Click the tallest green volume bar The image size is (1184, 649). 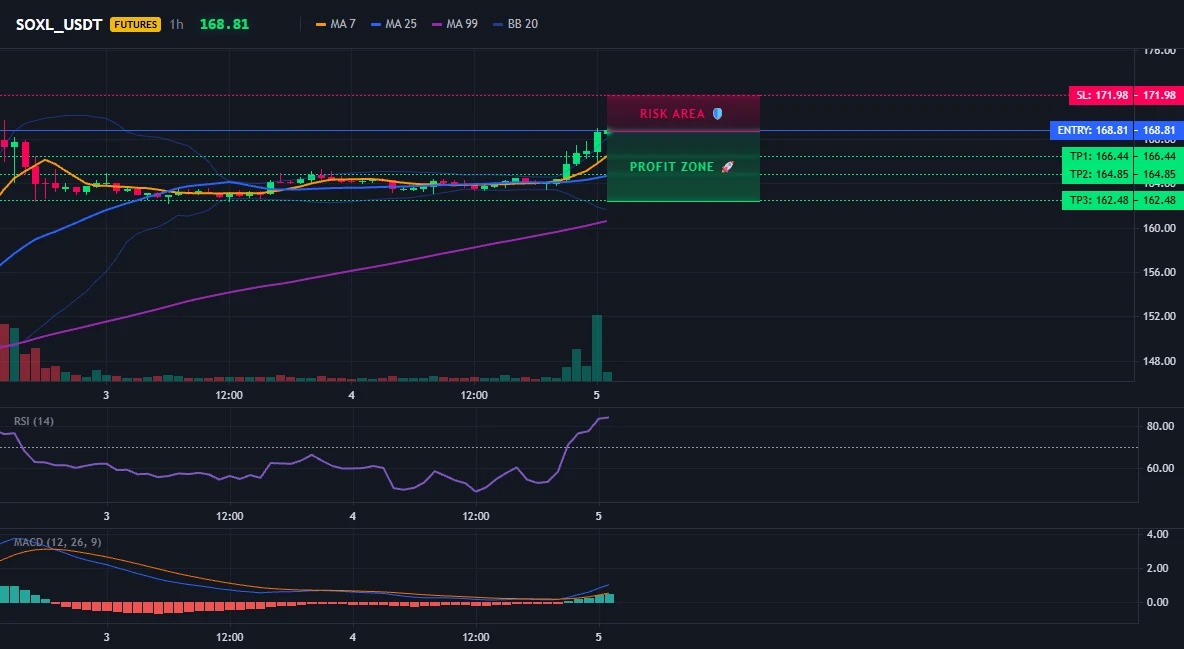(597, 348)
